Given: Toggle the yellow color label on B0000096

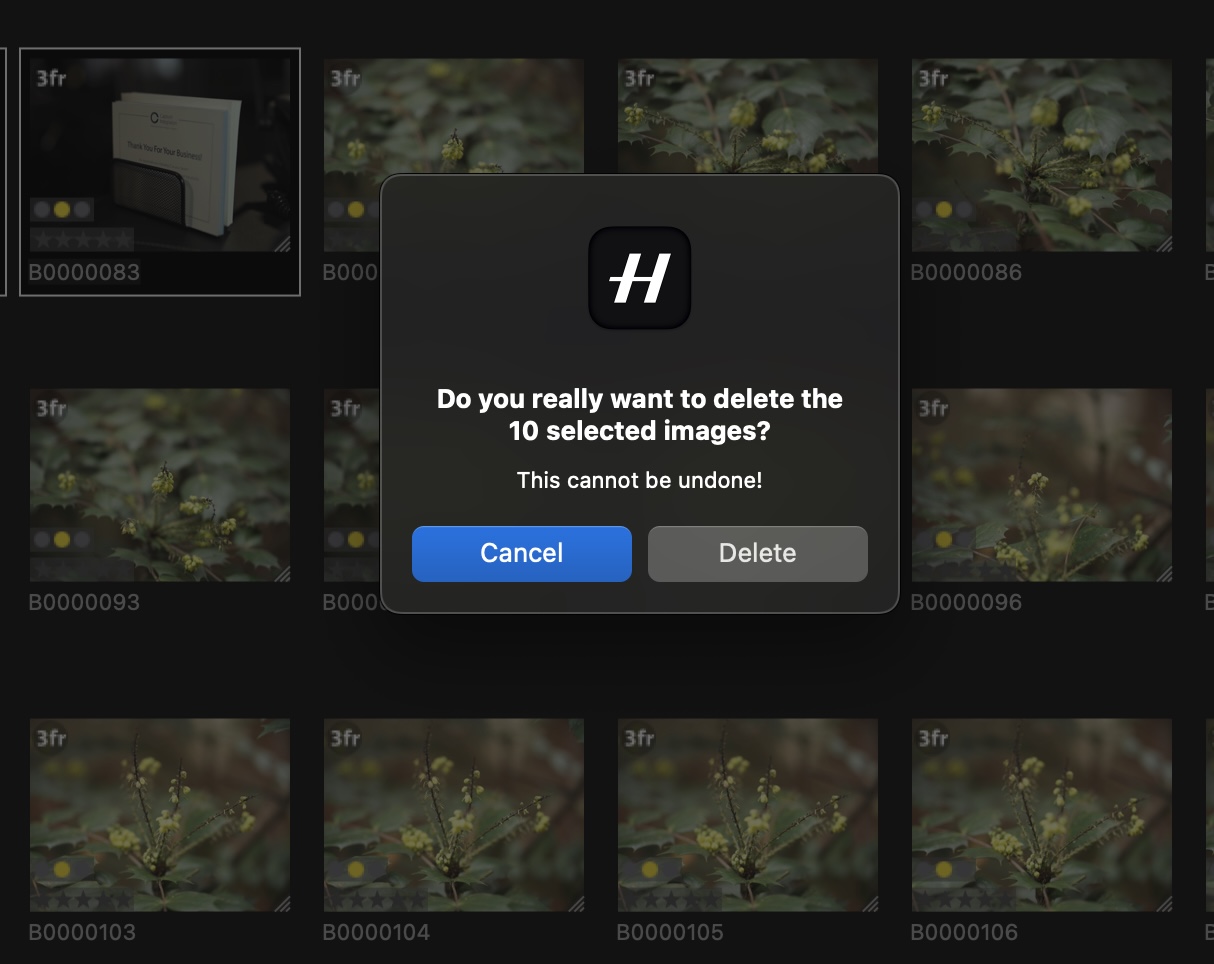Looking at the screenshot, I should [x=944, y=540].
